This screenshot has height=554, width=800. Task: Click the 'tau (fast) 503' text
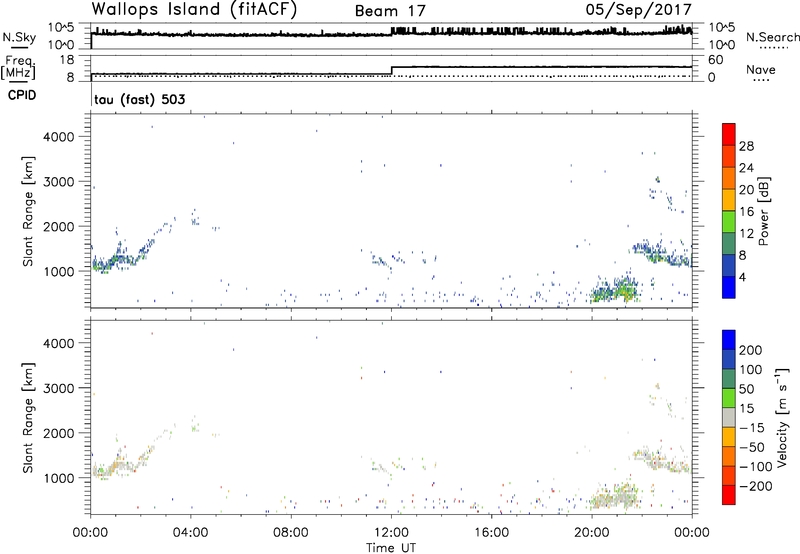tap(140, 99)
